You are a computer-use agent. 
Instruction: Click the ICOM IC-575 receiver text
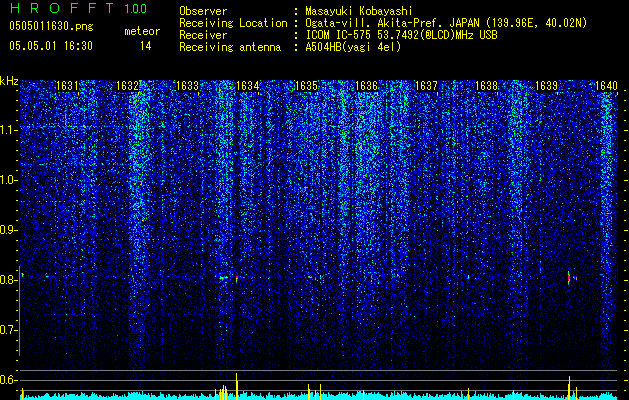click(x=401, y=35)
